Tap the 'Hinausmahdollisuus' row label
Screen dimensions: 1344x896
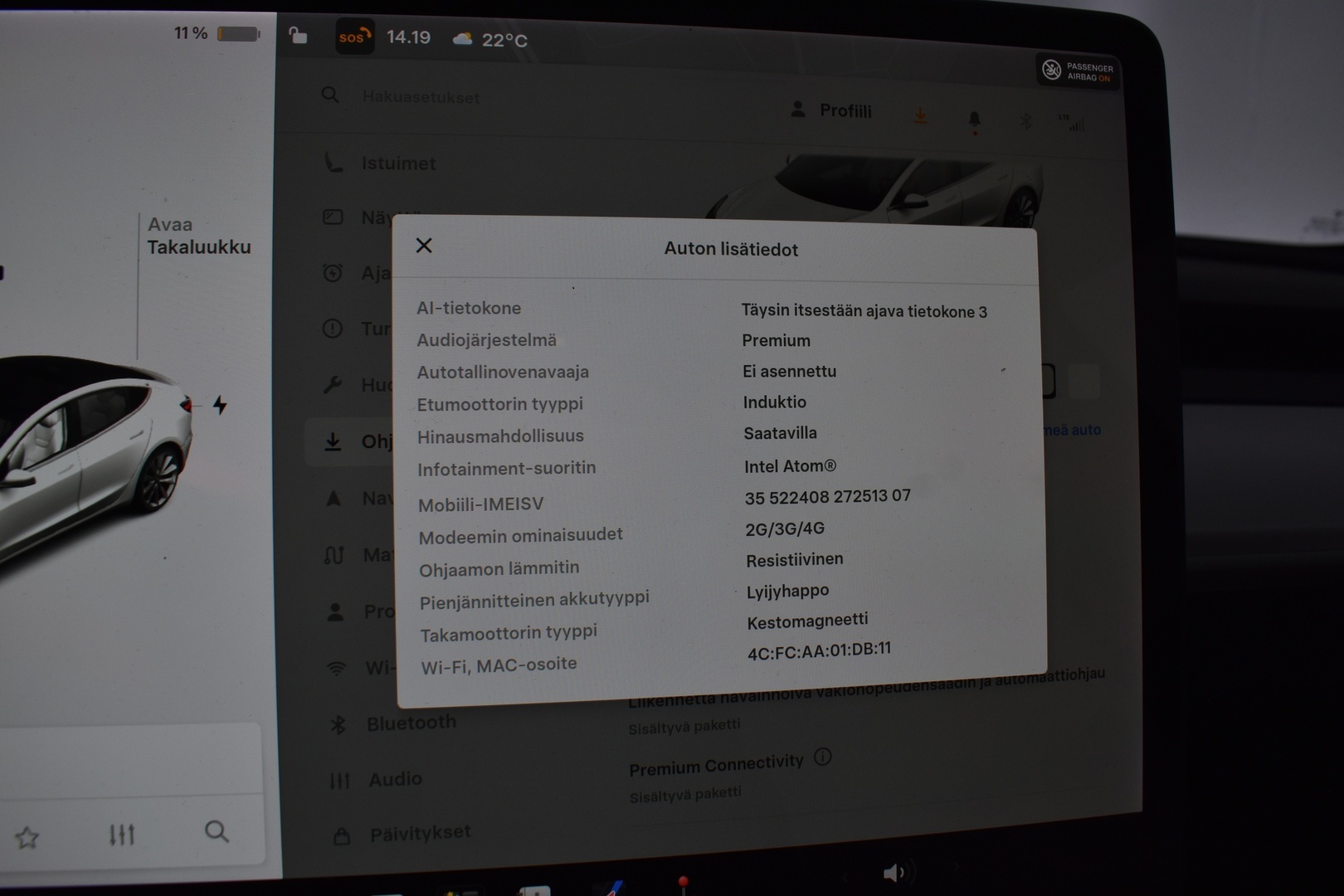tap(500, 436)
